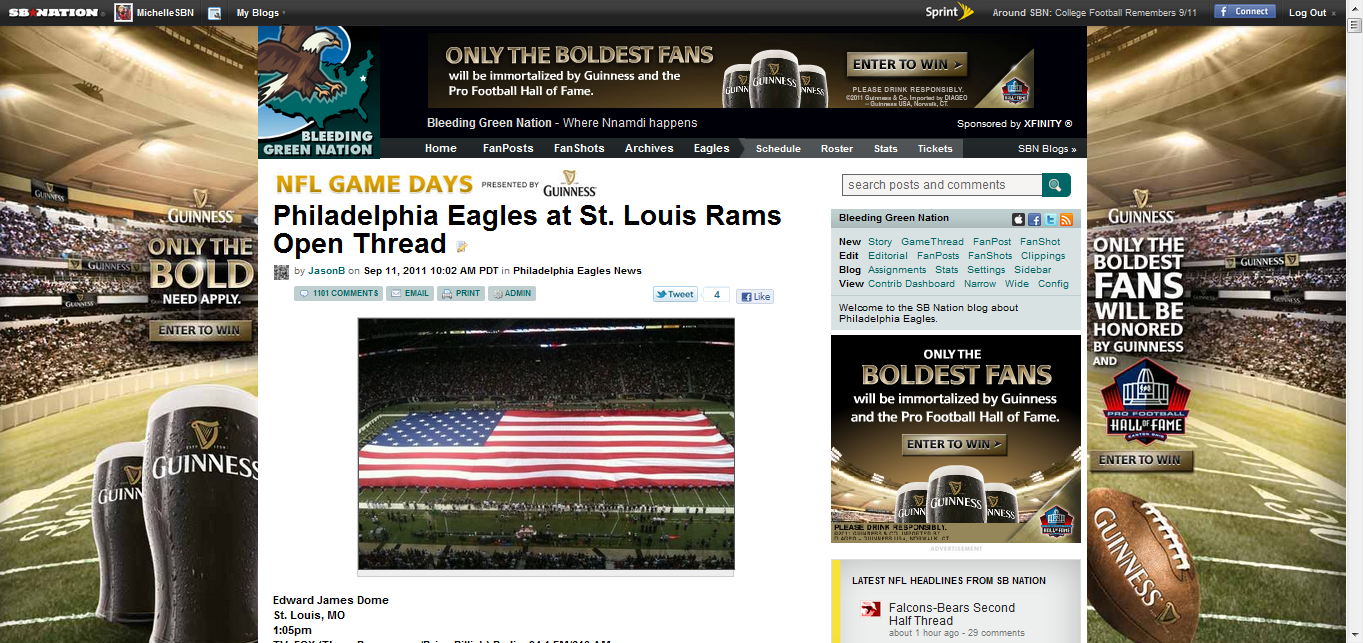Click the Print article button
Screen dimensions: 1363x643
pos(460,294)
